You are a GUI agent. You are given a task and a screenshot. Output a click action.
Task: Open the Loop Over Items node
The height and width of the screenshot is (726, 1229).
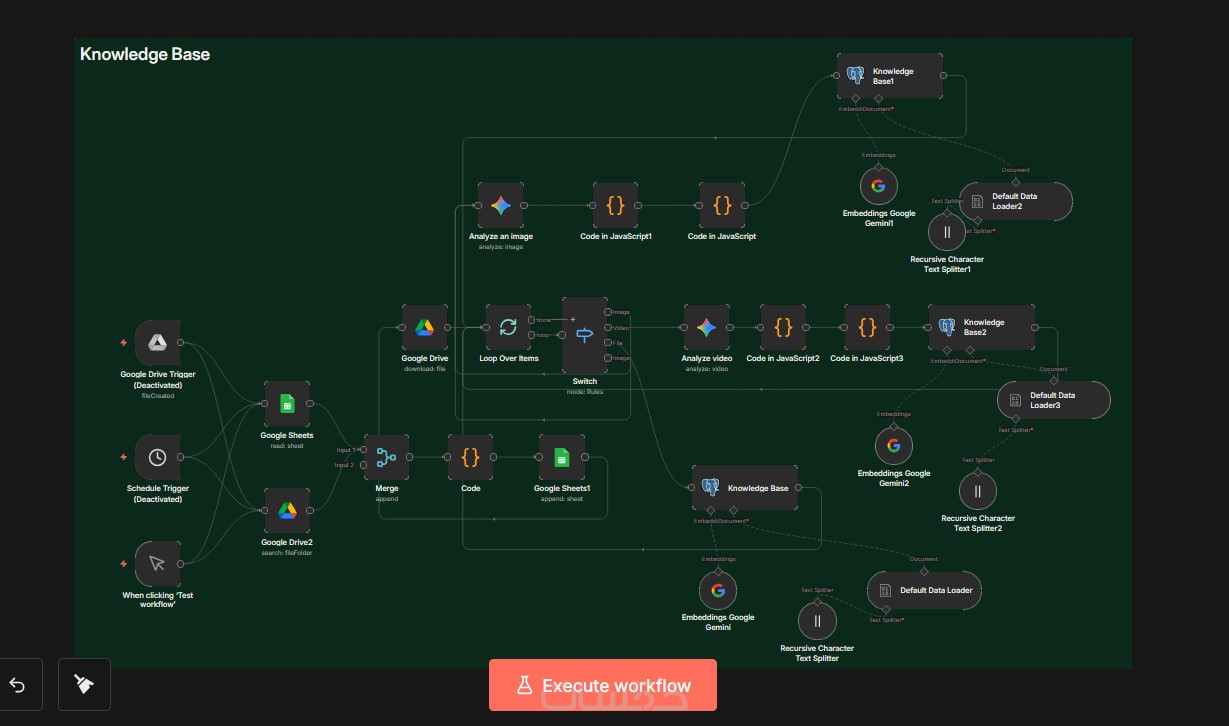508,328
